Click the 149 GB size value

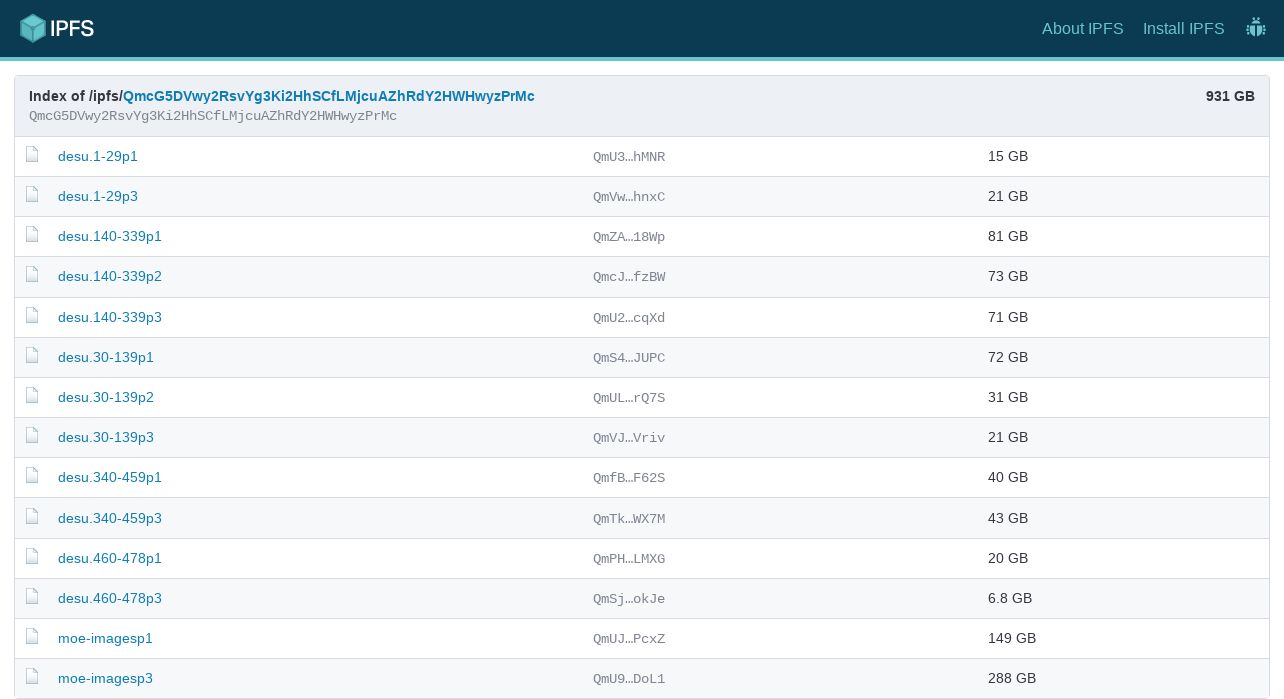(1012, 638)
